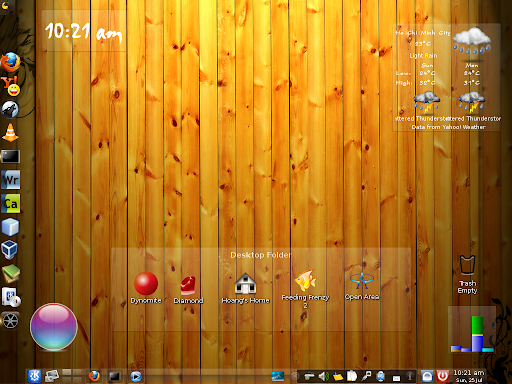This screenshot has height=384, width=512.
Task: Launch Open Arena from Desktop Folder
Action: click(x=362, y=287)
